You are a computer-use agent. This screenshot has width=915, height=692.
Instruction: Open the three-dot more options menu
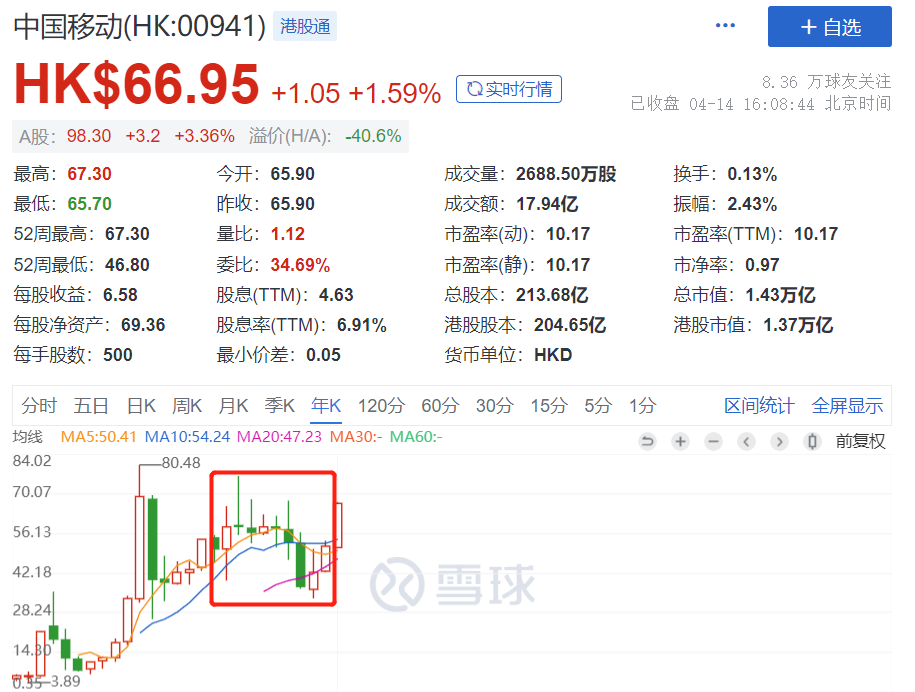point(725,26)
